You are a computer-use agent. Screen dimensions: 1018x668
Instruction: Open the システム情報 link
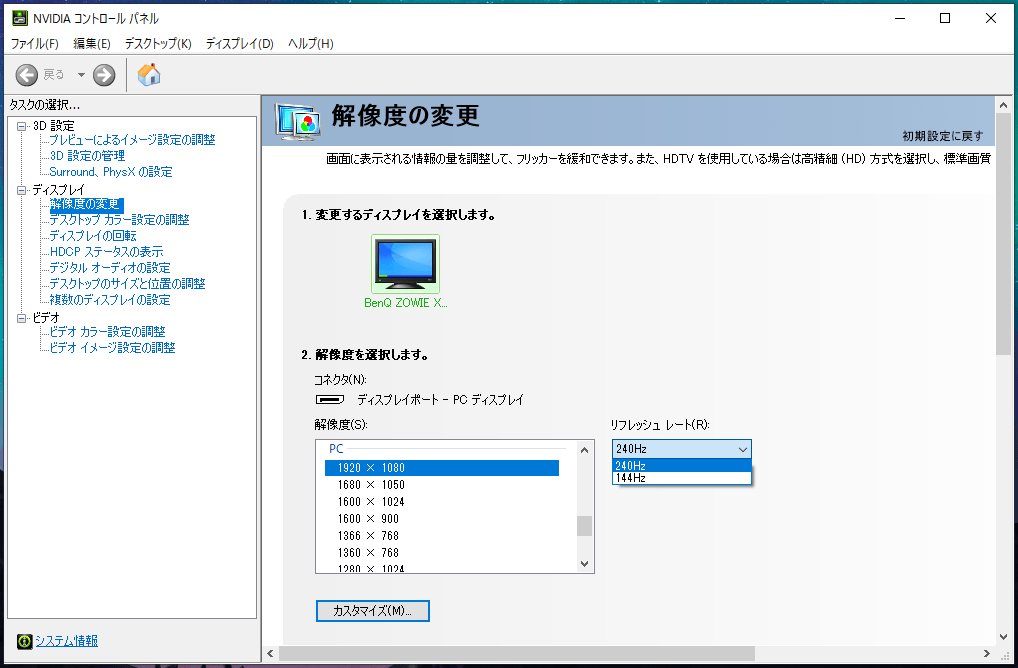point(66,641)
